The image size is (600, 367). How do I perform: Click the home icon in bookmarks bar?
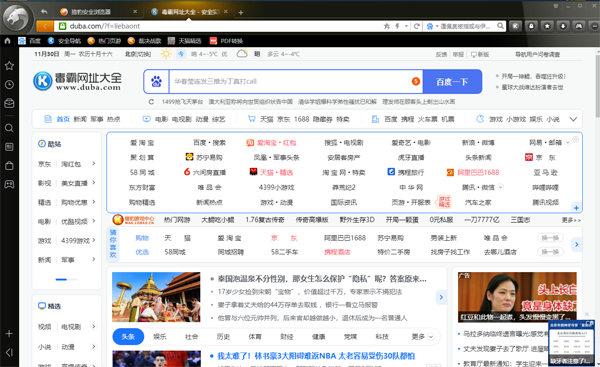click(7, 41)
